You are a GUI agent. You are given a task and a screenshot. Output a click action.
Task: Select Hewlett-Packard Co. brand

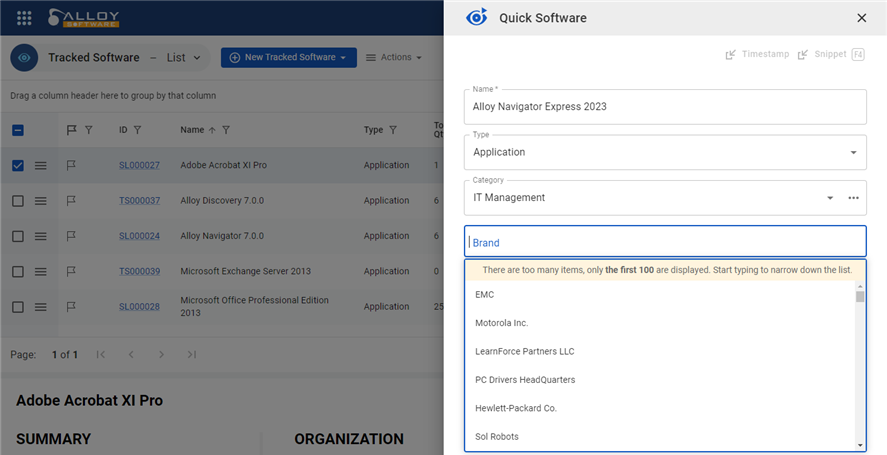click(661, 408)
